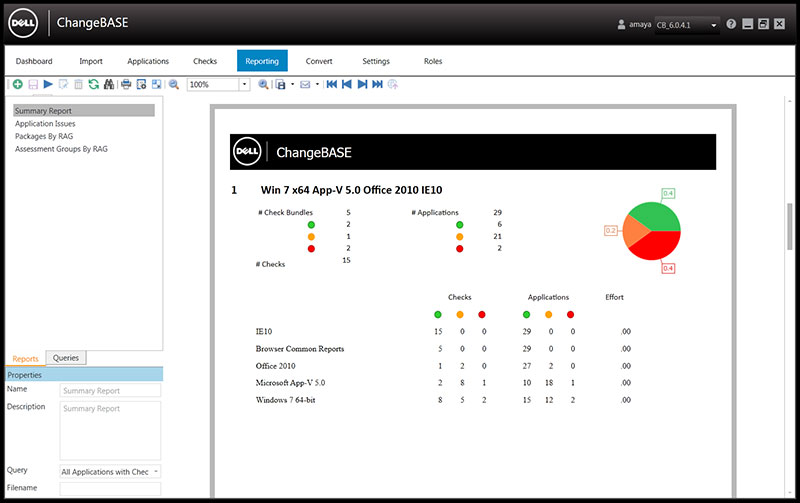Screen dimensions: 800x503
Task: Click the 'Effort' column header
Action: 614,297
